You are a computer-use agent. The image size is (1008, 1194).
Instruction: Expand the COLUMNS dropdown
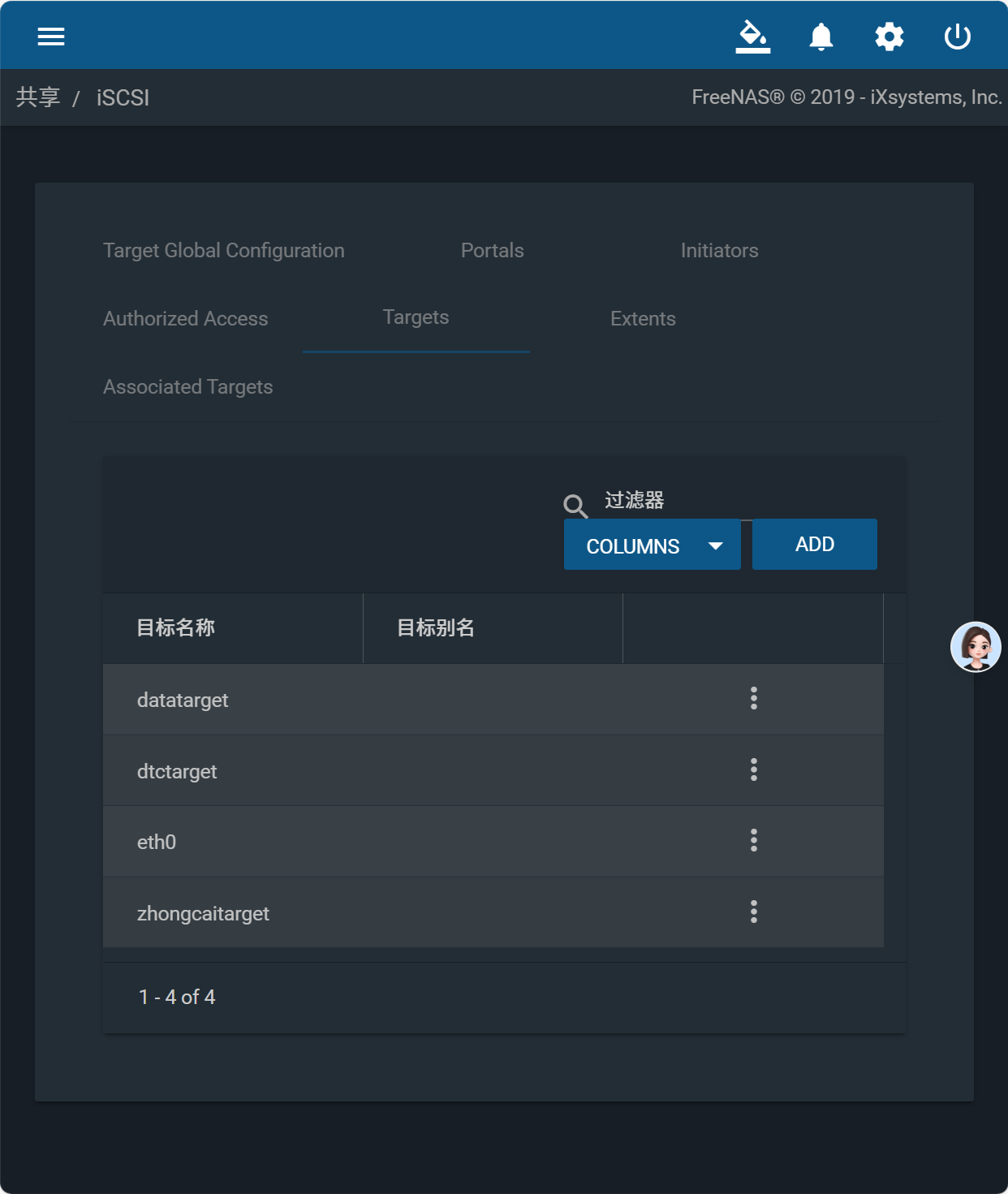click(x=653, y=545)
